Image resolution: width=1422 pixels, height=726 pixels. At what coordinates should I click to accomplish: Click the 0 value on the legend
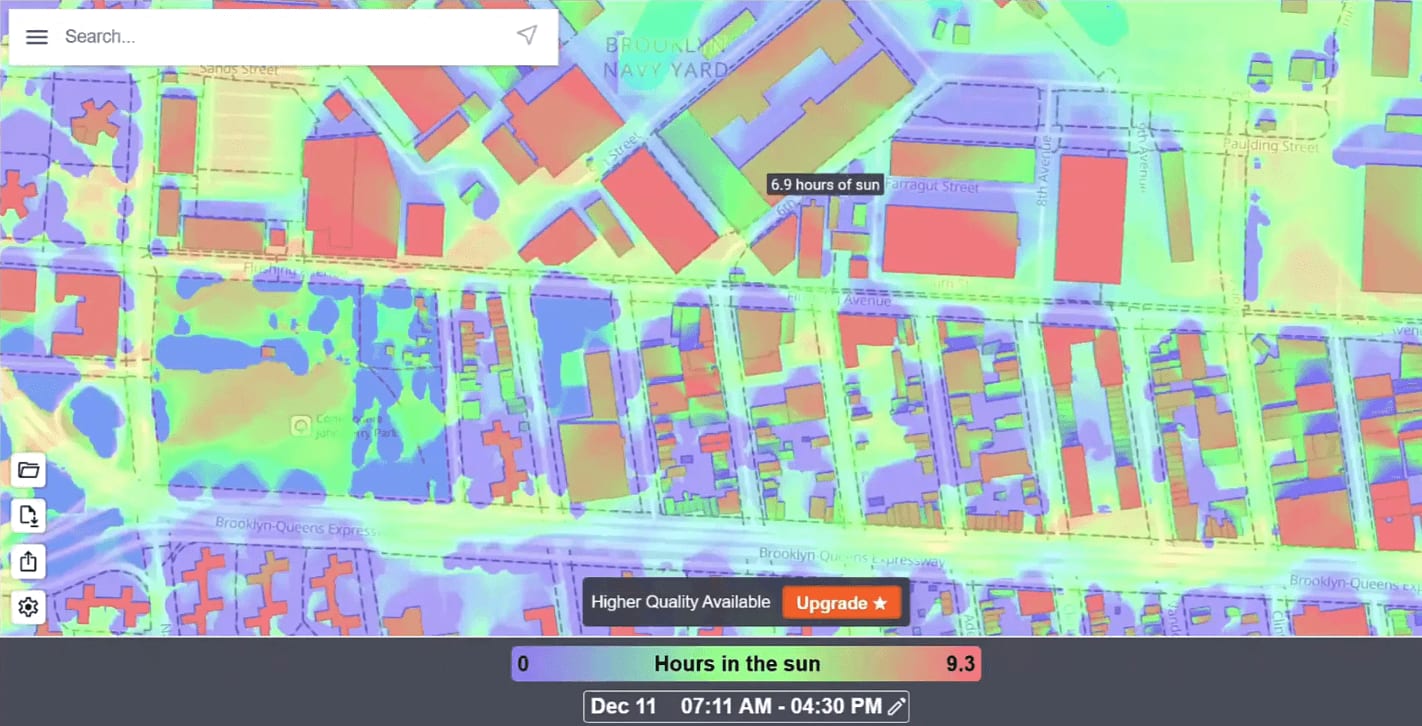522,663
